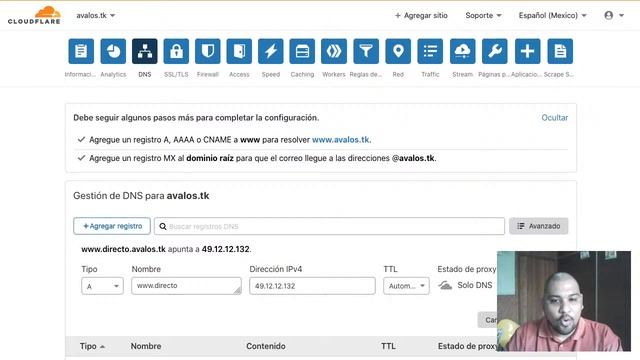This screenshot has width=640, height=360.
Task: Open the user account avatar menu
Action: (614, 16)
